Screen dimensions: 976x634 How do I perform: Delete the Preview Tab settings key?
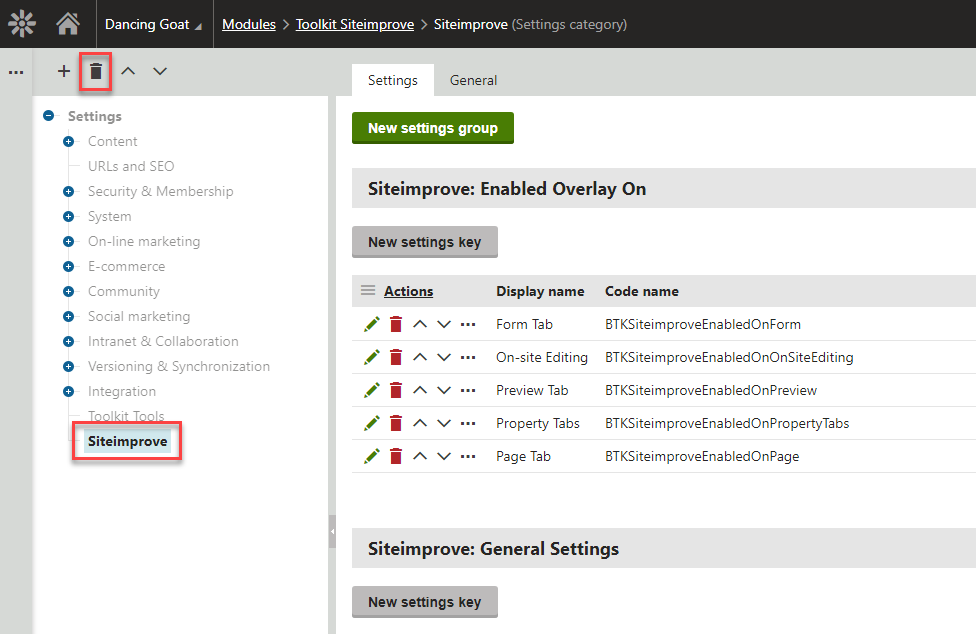coord(396,390)
